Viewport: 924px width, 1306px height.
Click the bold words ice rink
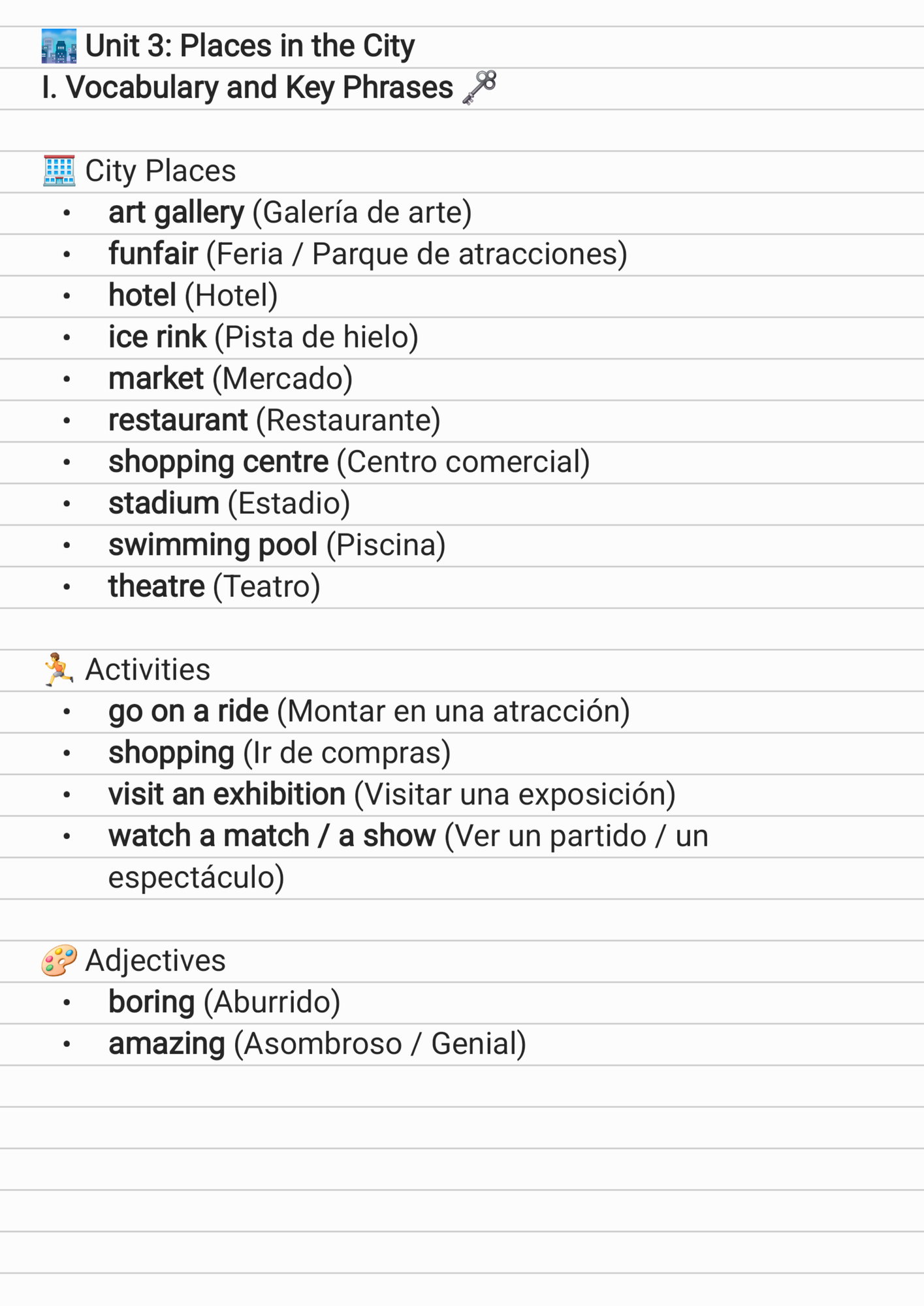157,336
